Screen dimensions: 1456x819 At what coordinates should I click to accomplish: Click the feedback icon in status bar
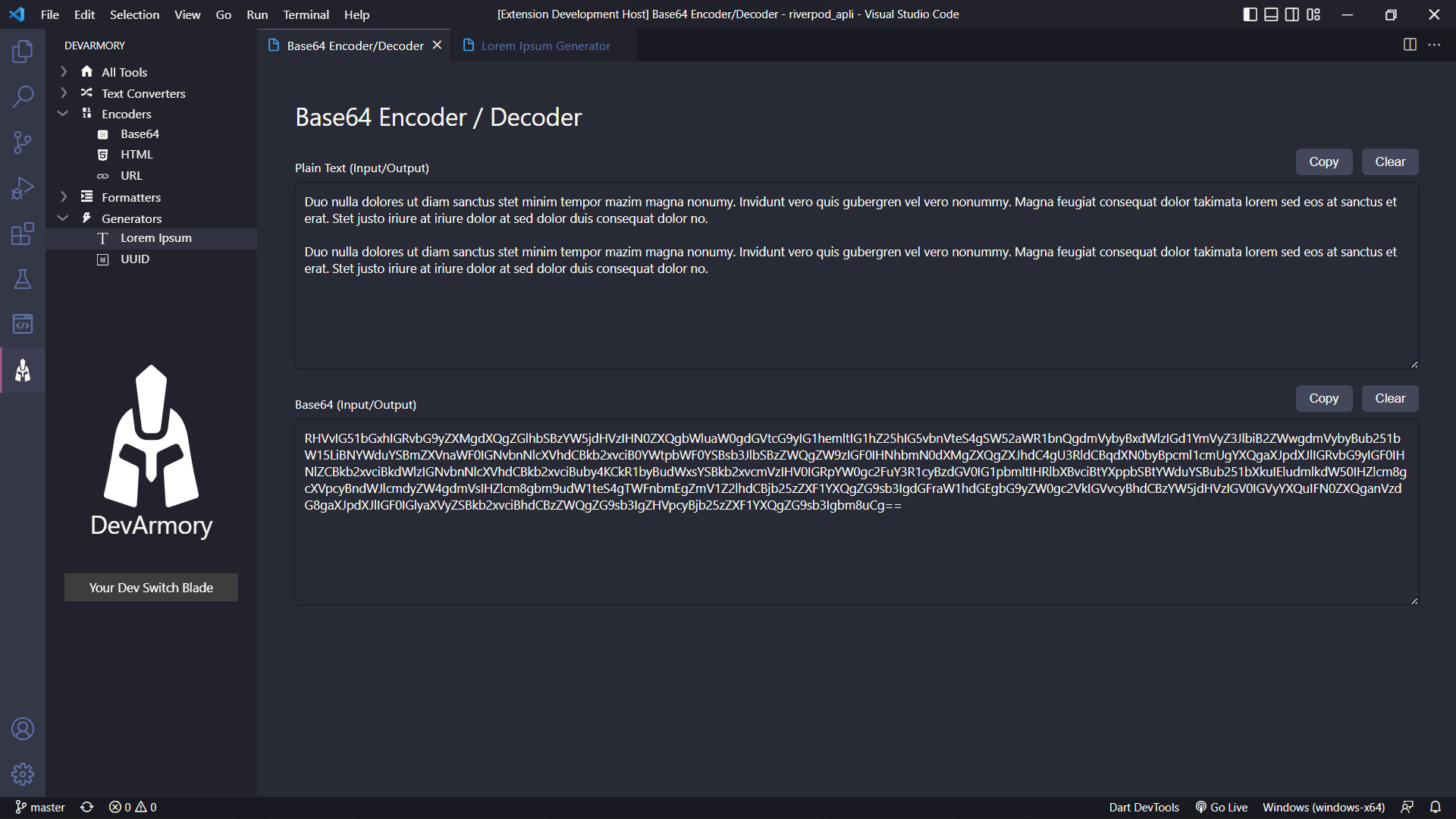point(1407,807)
